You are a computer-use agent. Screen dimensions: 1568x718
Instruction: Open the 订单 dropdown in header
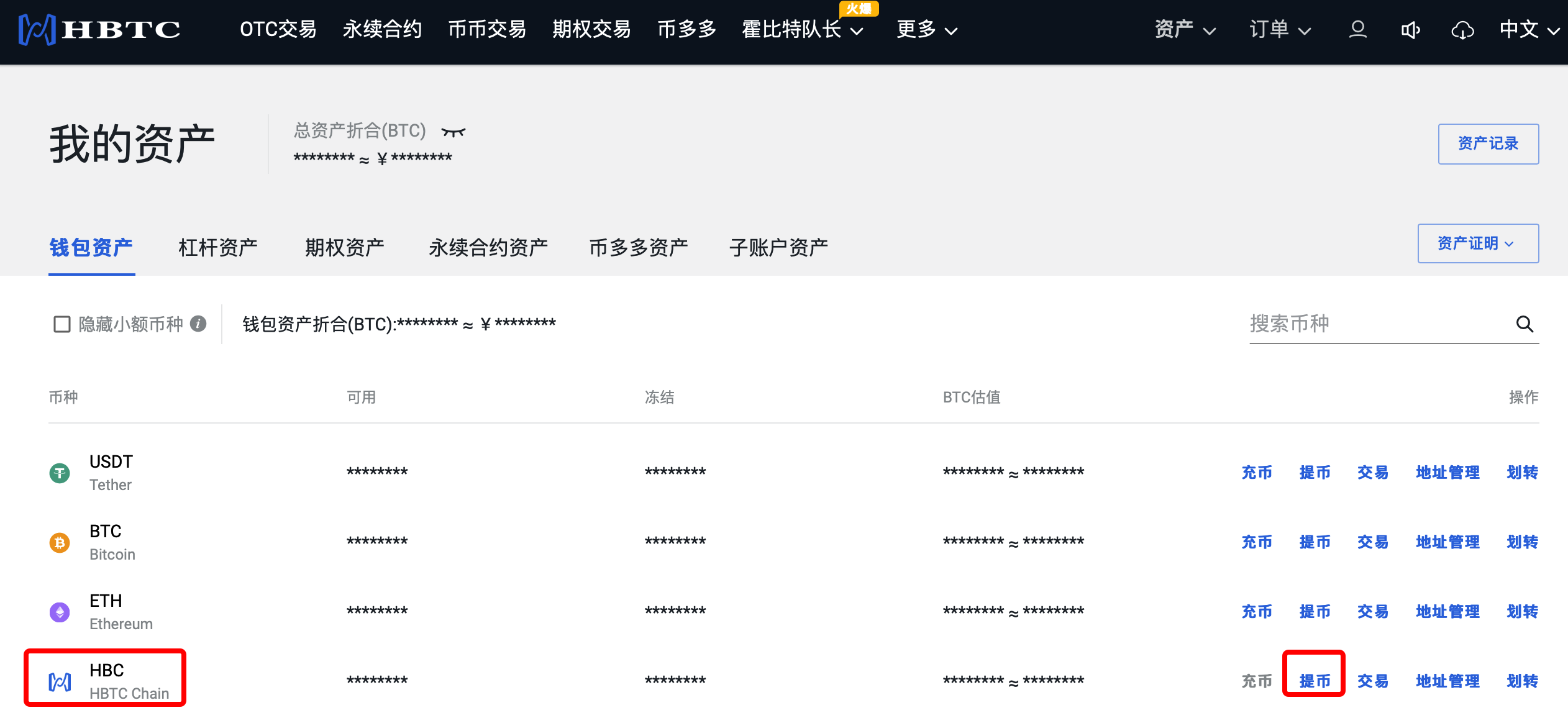tap(1280, 29)
